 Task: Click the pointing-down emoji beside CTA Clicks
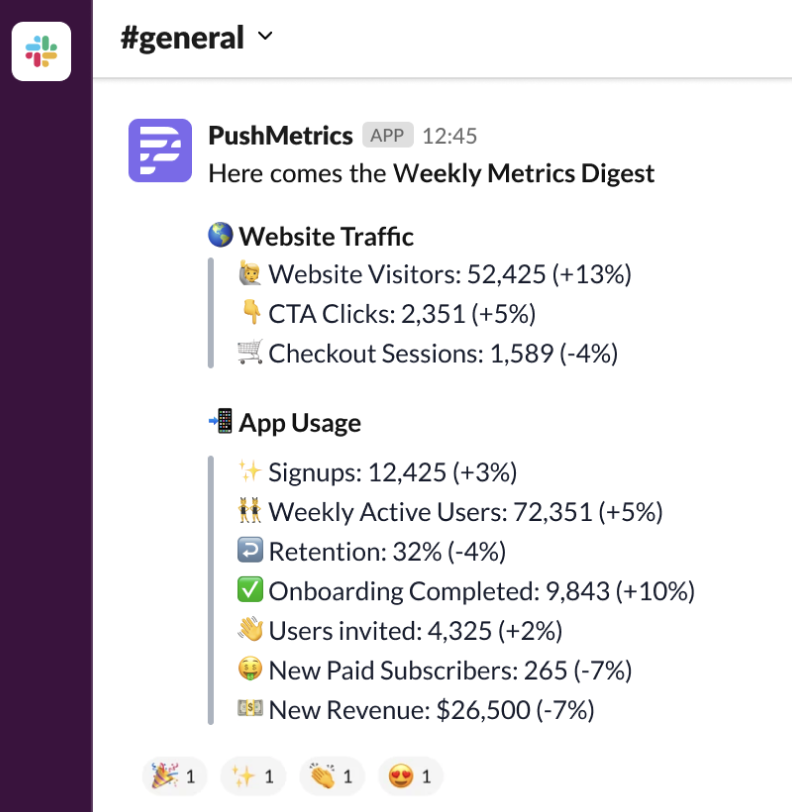[x=250, y=314]
